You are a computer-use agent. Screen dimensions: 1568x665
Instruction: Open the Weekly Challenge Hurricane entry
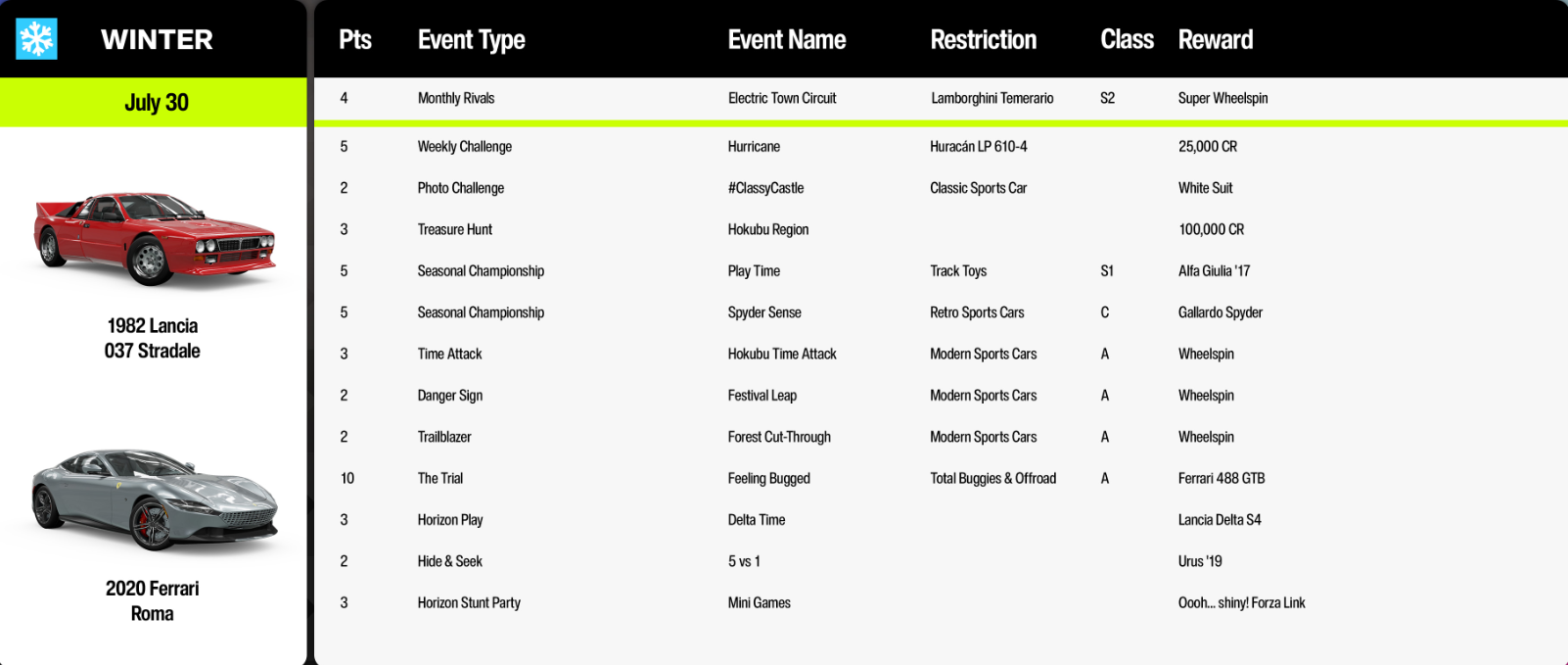tap(941, 146)
